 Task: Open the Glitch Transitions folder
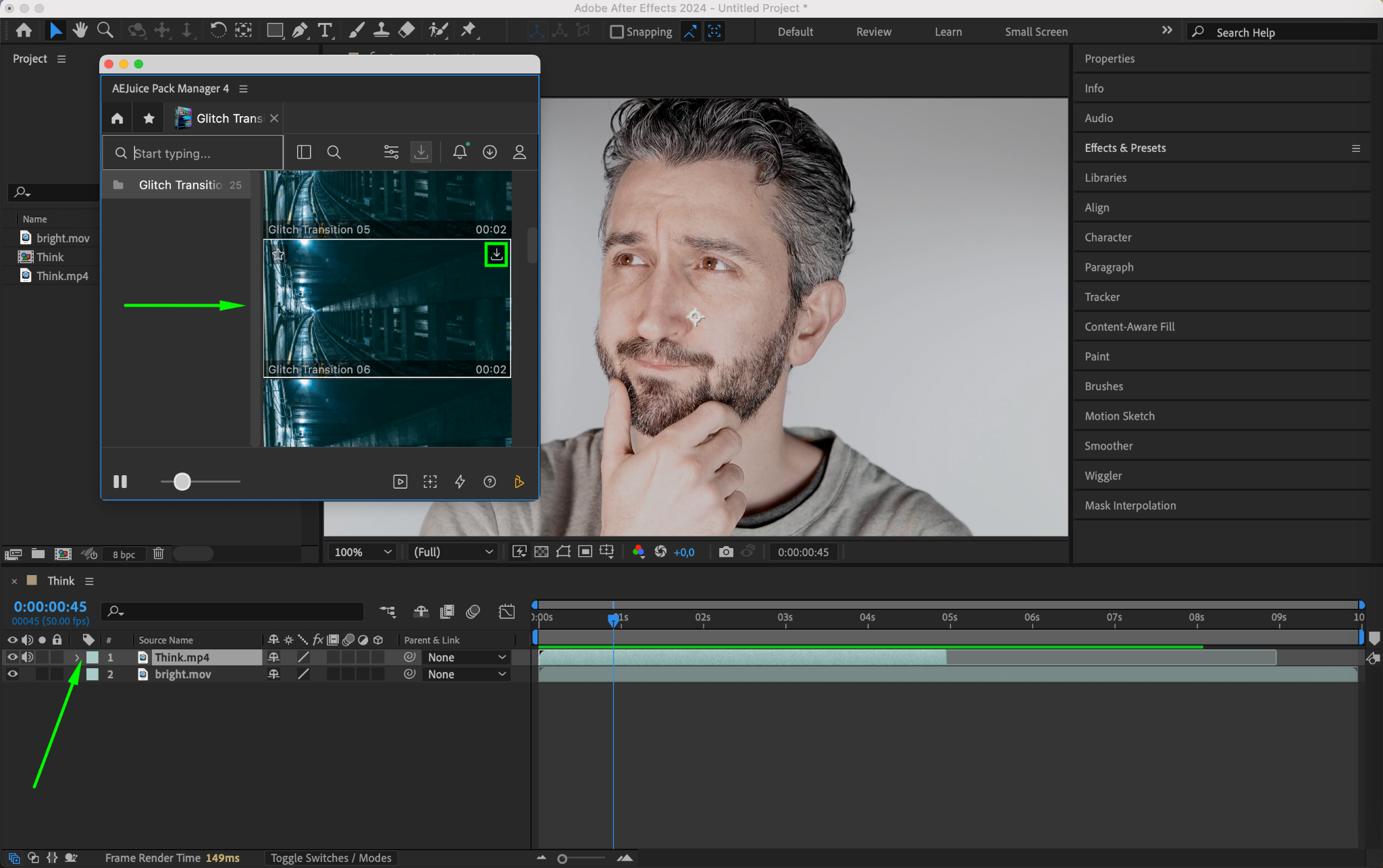point(180,185)
